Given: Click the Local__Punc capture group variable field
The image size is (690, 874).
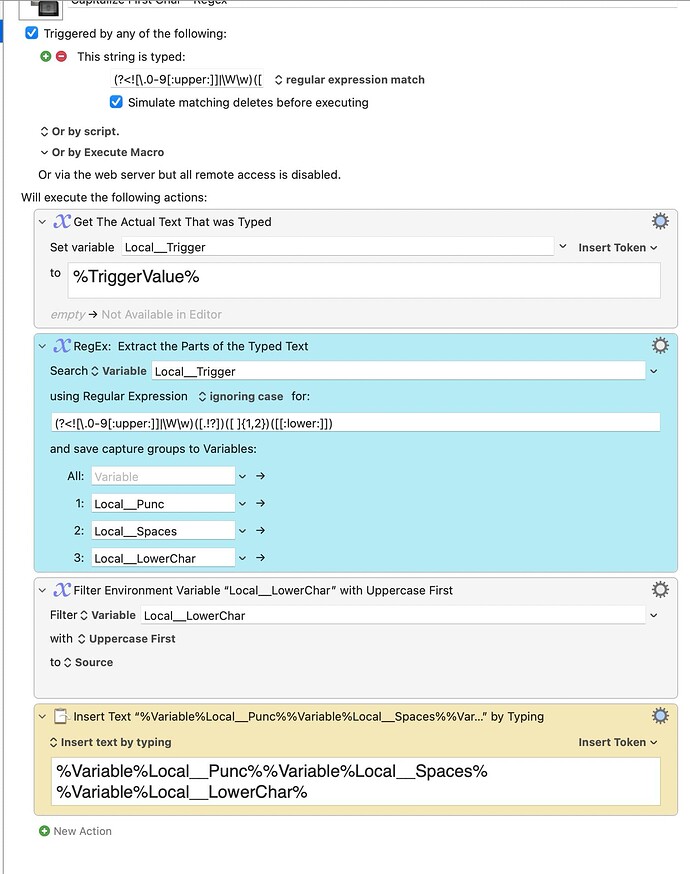Looking at the screenshot, I should pyautogui.click(x=163, y=504).
